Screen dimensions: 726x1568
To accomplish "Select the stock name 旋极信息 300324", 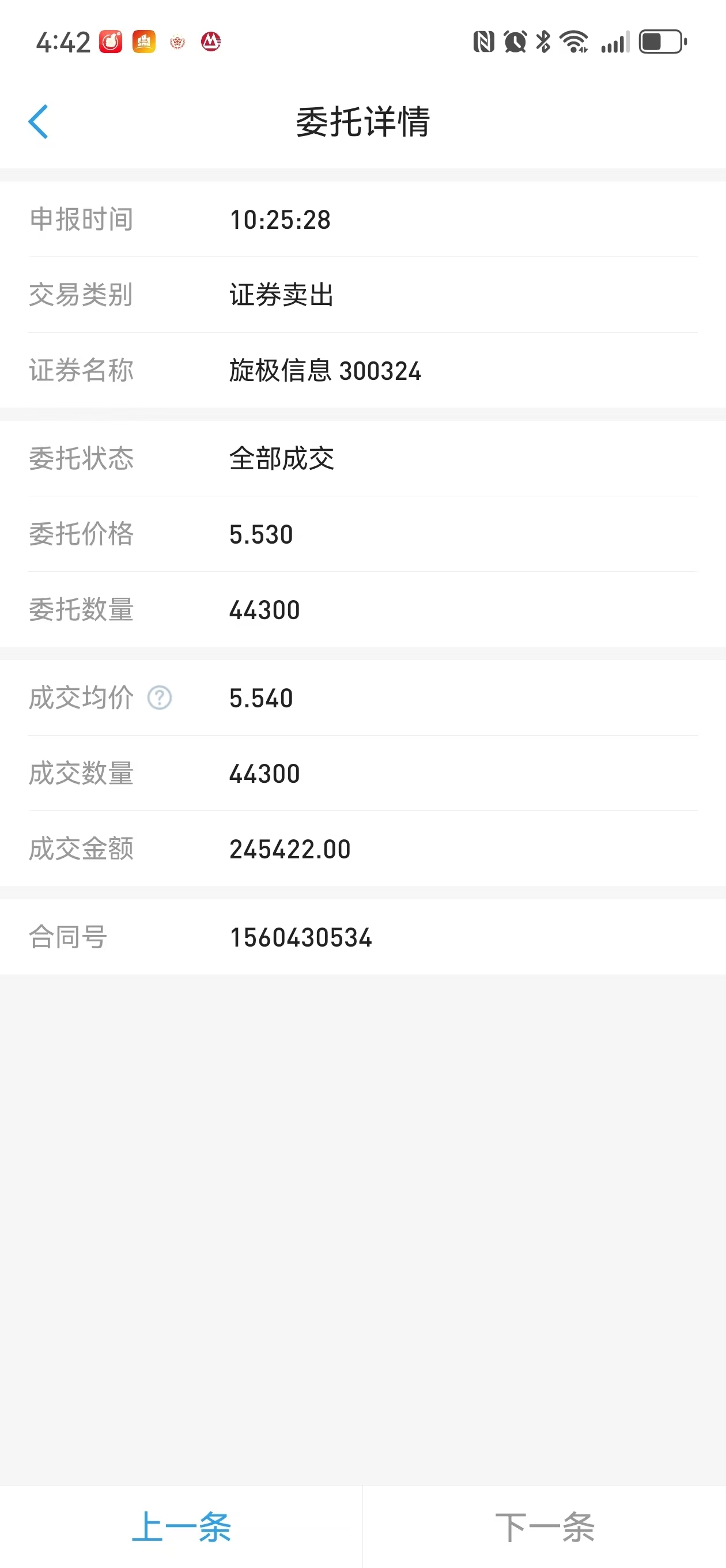I will (325, 371).
